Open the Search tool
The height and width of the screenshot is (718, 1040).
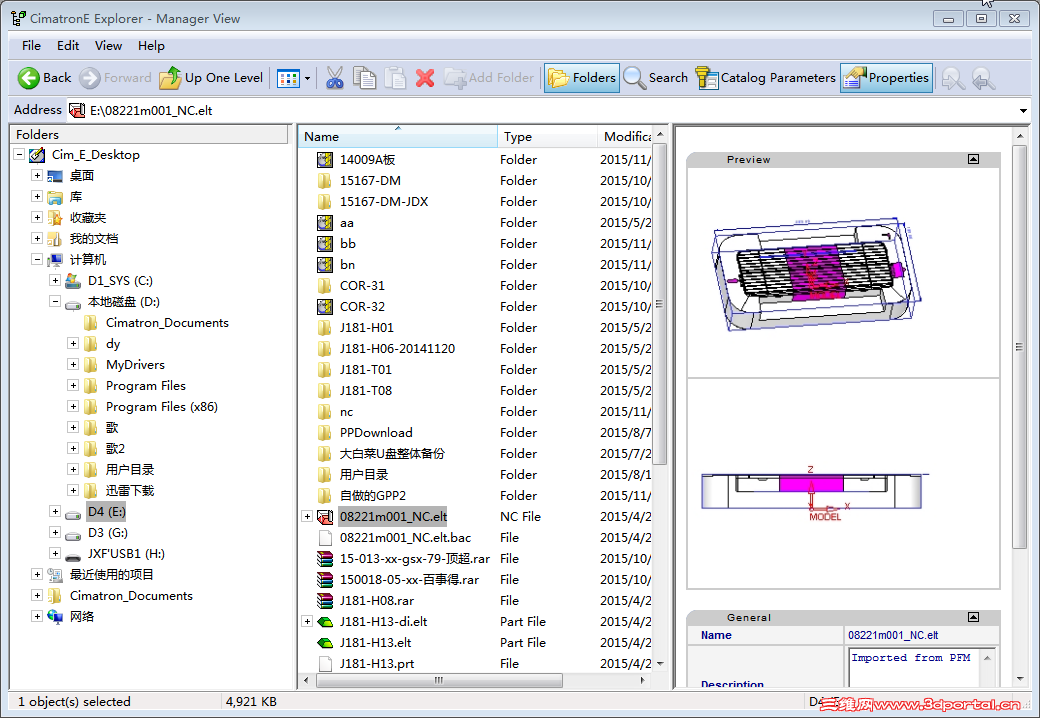coord(656,78)
